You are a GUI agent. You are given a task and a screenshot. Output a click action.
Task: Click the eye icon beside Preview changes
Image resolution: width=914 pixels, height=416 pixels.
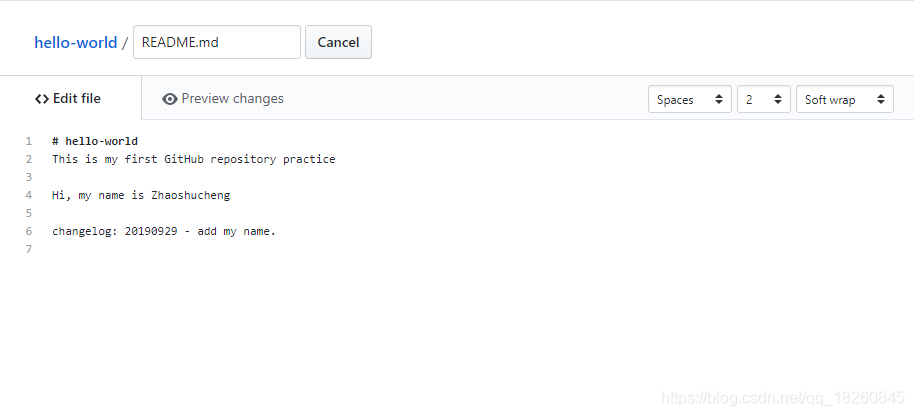click(170, 99)
